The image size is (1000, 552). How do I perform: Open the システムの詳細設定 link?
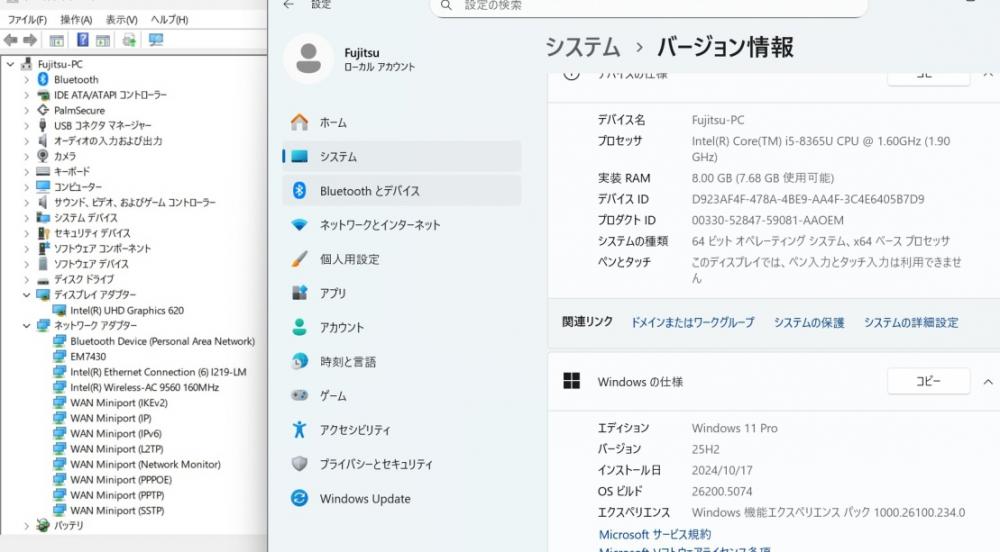910,322
